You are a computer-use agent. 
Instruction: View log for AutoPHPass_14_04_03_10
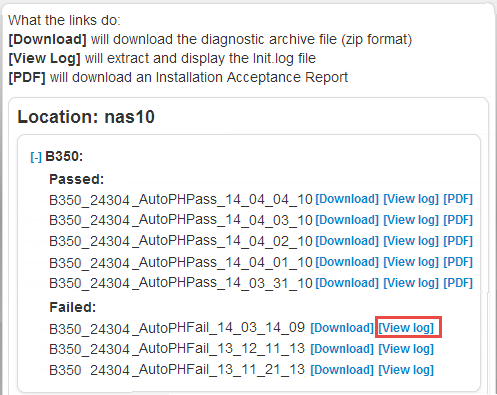411,220
